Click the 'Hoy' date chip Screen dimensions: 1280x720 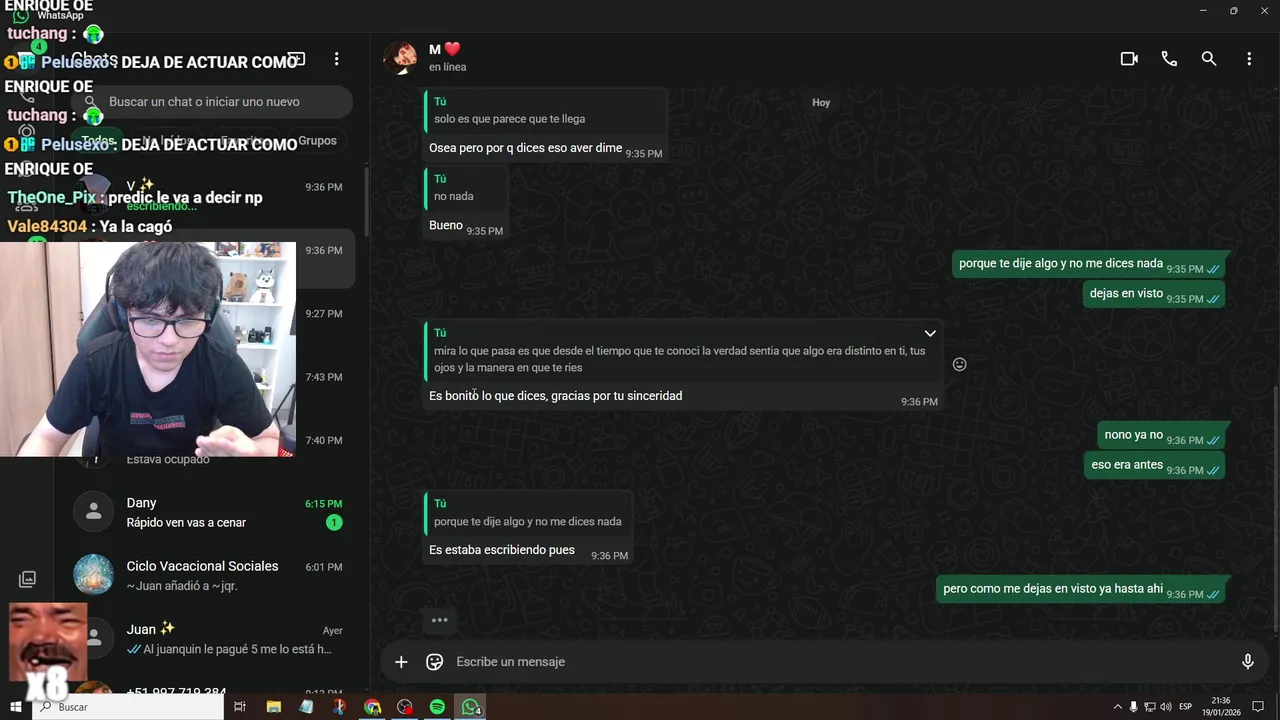tap(821, 102)
